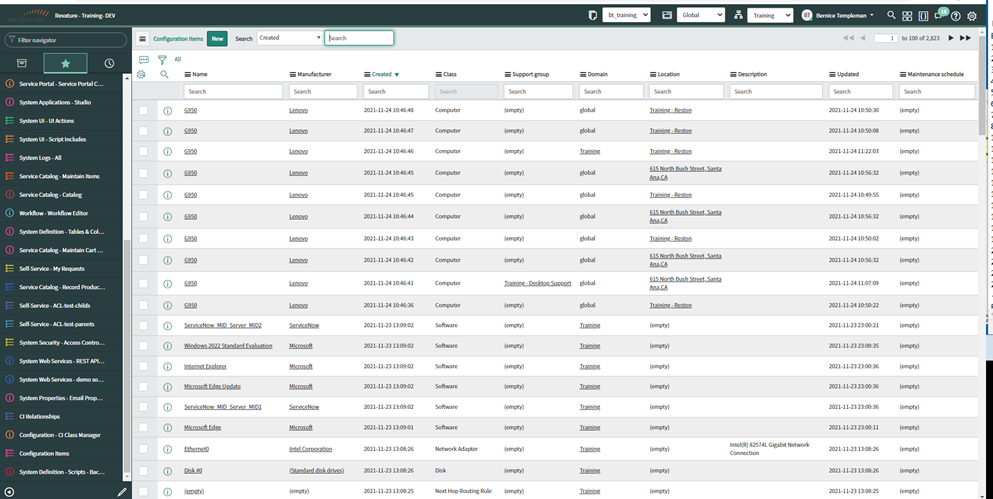Viewport: 993px width, 499px height.
Task: Open the list context hamburger menu
Action: pyautogui.click(x=143, y=39)
